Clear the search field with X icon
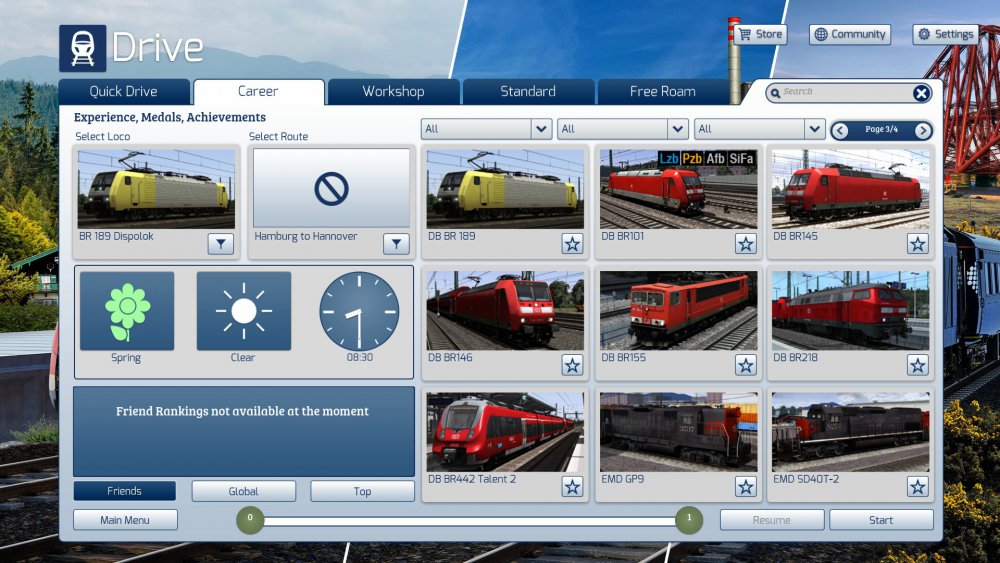 tap(921, 93)
